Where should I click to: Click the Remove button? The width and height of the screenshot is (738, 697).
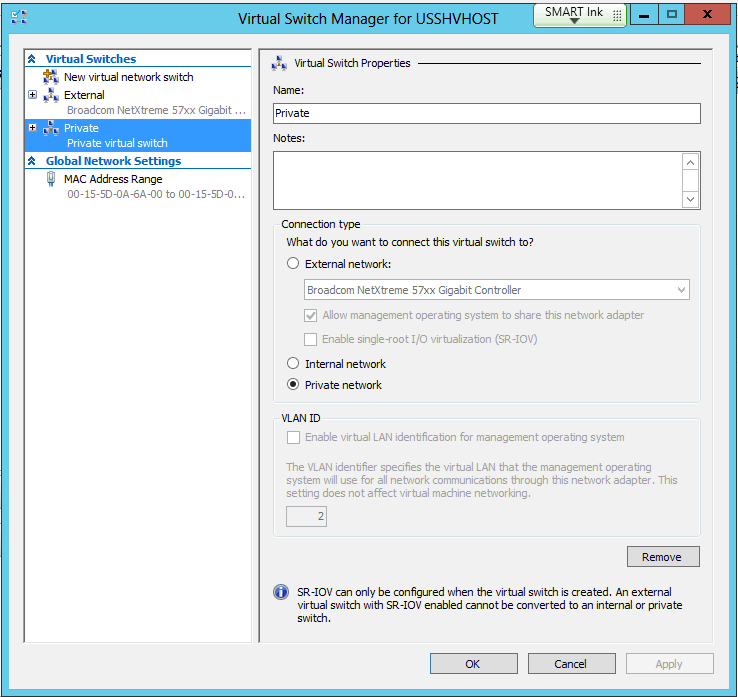663,557
